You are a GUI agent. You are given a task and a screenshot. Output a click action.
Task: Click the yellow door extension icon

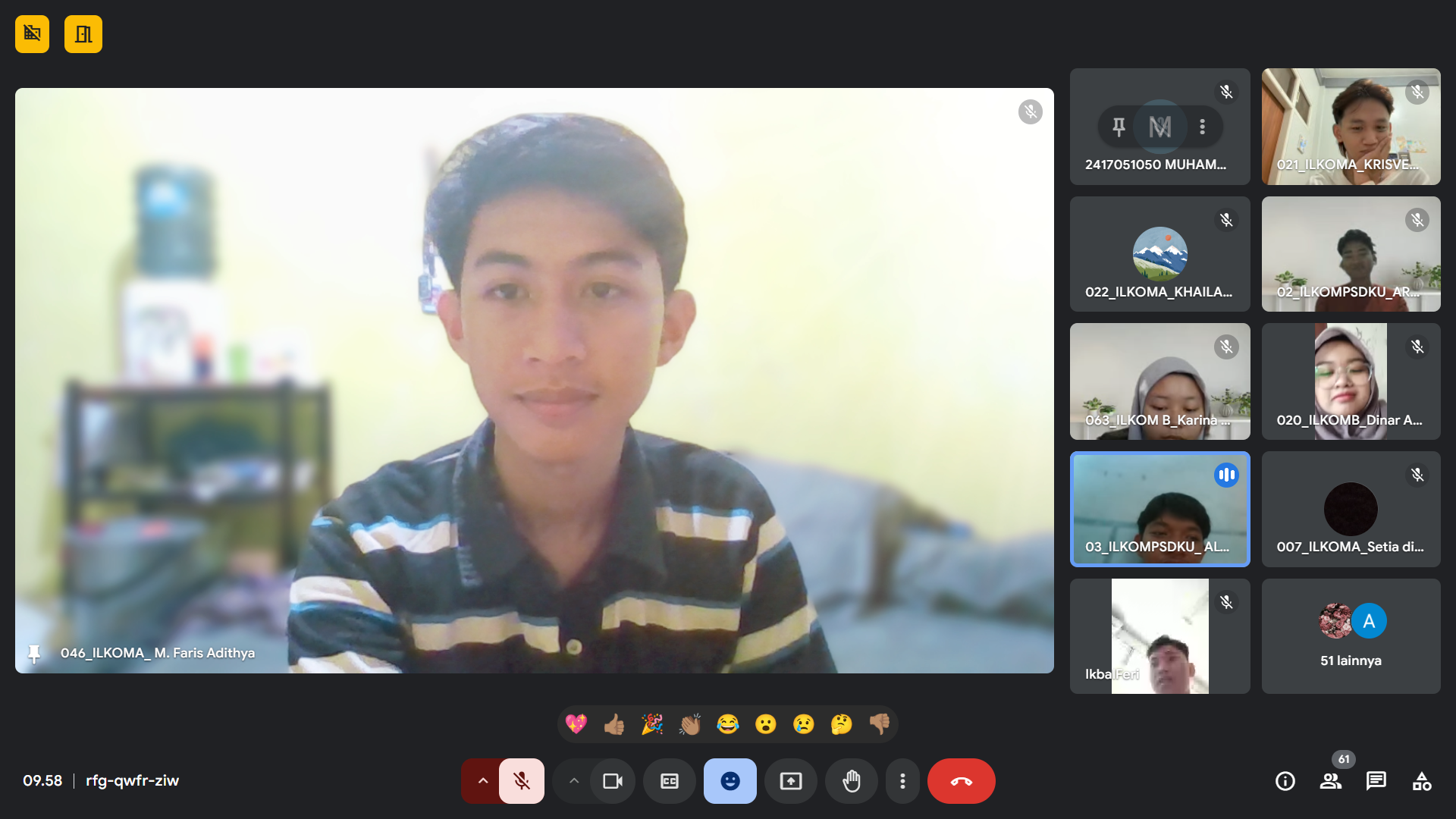click(83, 34)
